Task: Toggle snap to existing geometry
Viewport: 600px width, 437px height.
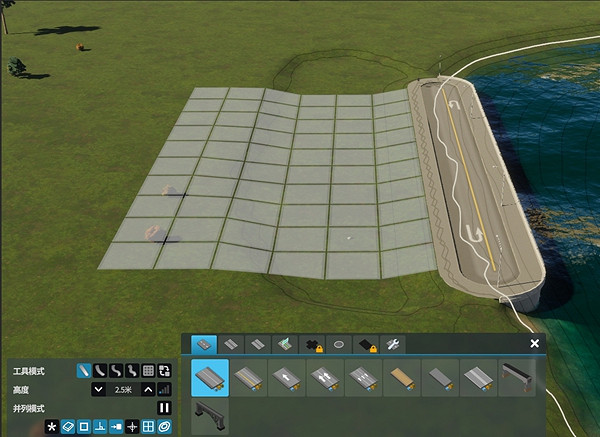Action: coord(68,427)
